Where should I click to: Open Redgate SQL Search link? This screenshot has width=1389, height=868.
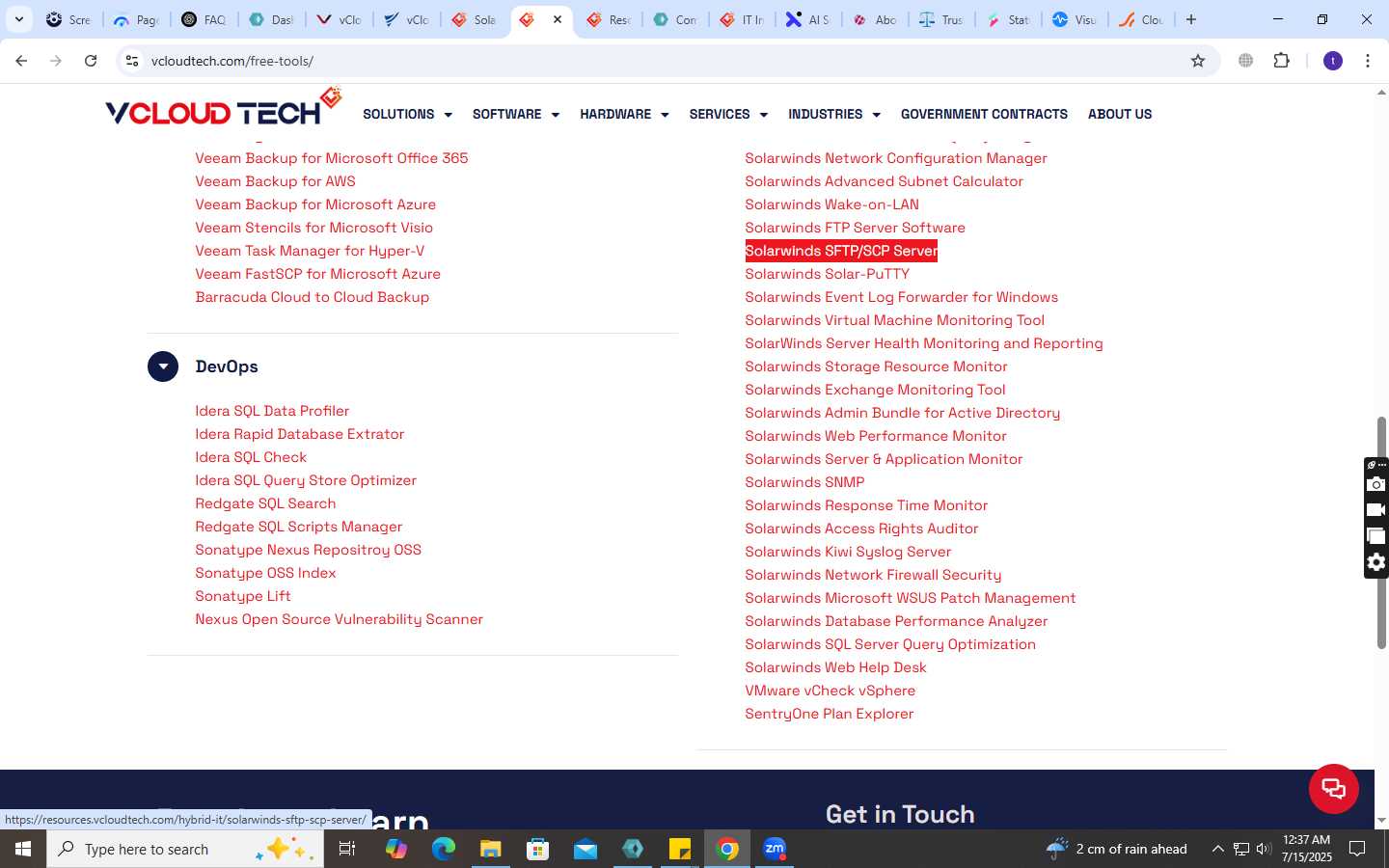pyautogui.click(x=265, y=503)
